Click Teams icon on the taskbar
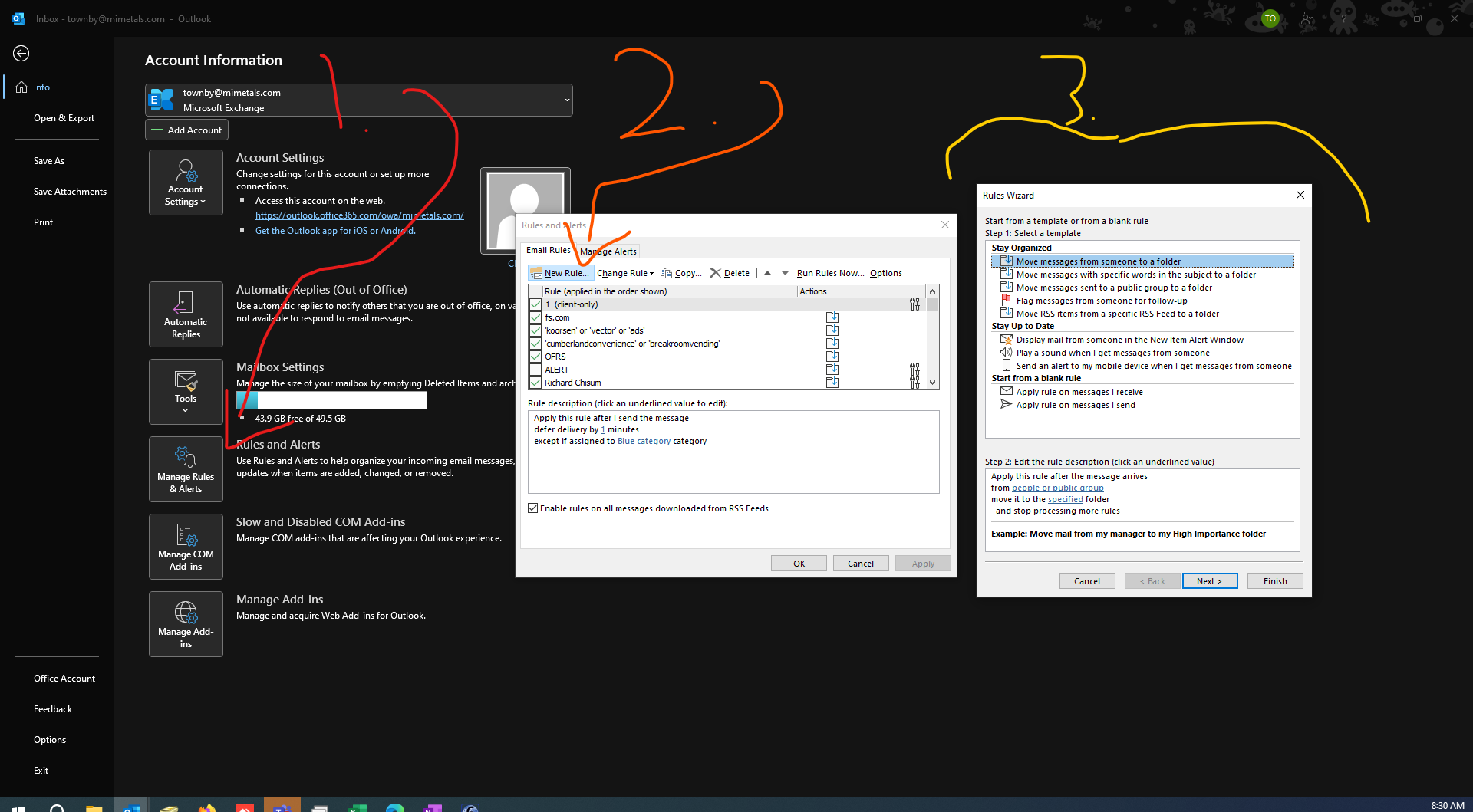 click(x=282, y=807)
